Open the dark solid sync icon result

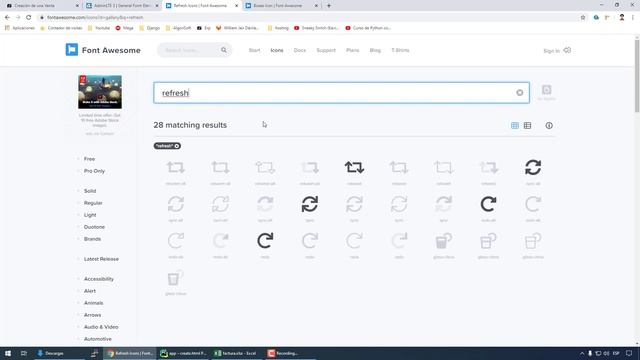click(309, 204)
